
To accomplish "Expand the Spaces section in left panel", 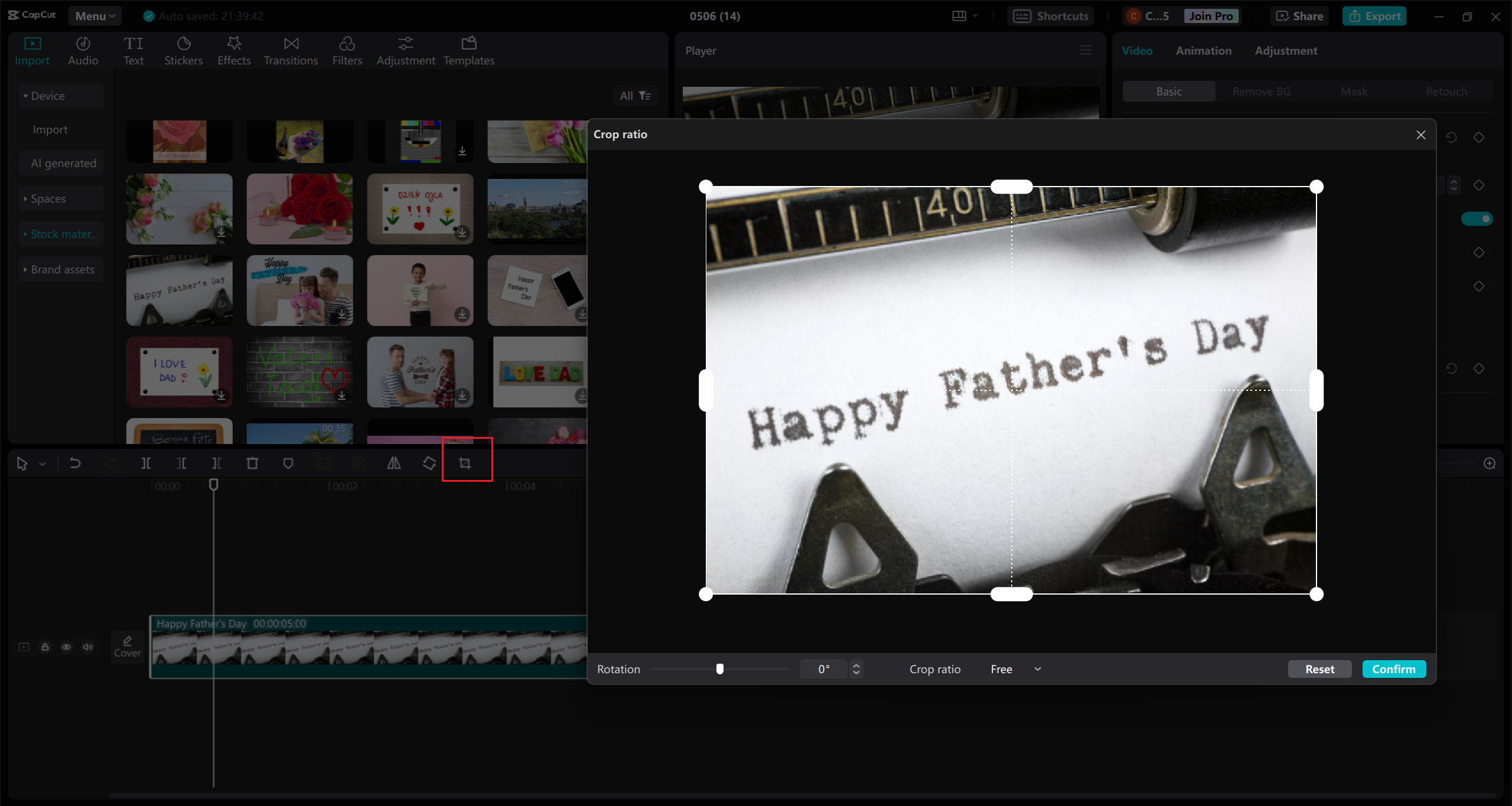I will click(47, 198).
